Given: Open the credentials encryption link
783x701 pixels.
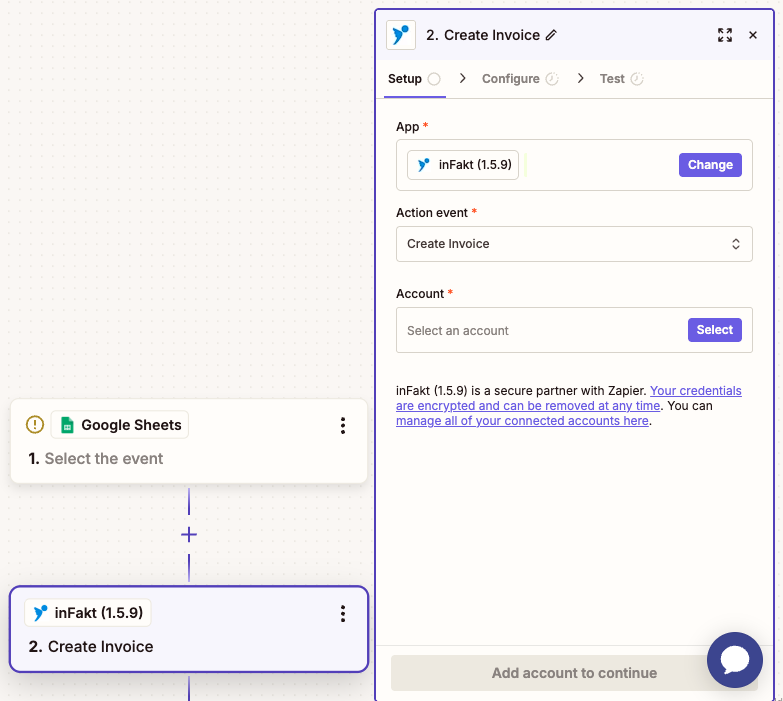Looking at the screenshot, I should click(x=569, y=398).
